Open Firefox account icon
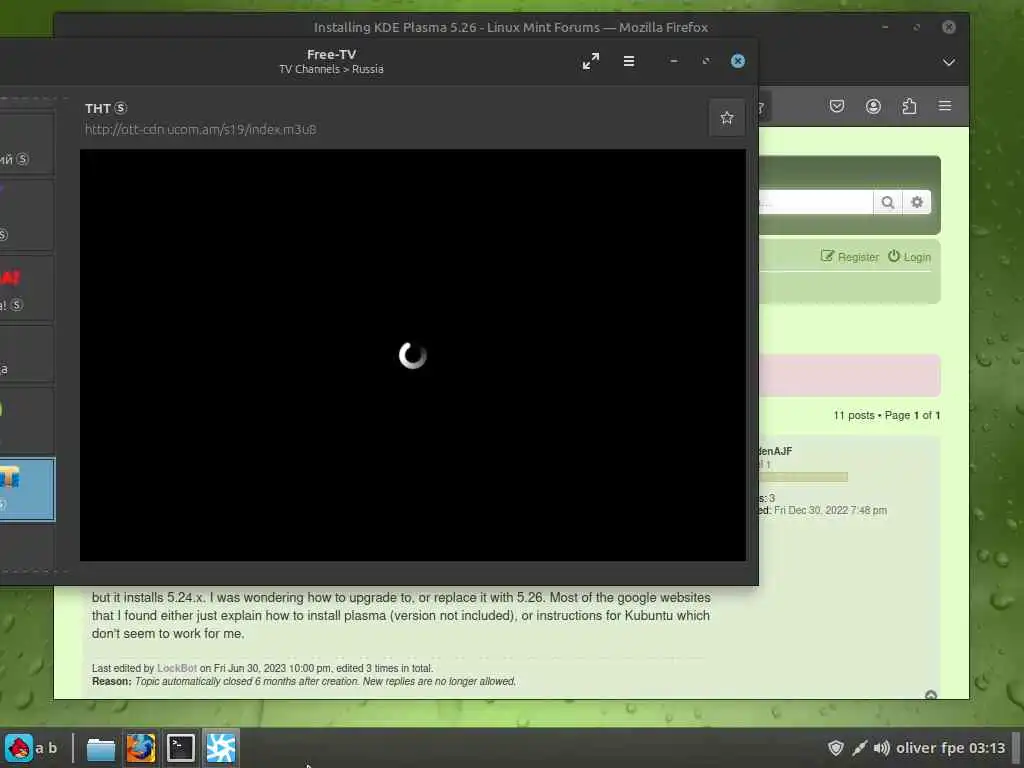This screenshot has height=768, width=1024. [x=873, y=106]
